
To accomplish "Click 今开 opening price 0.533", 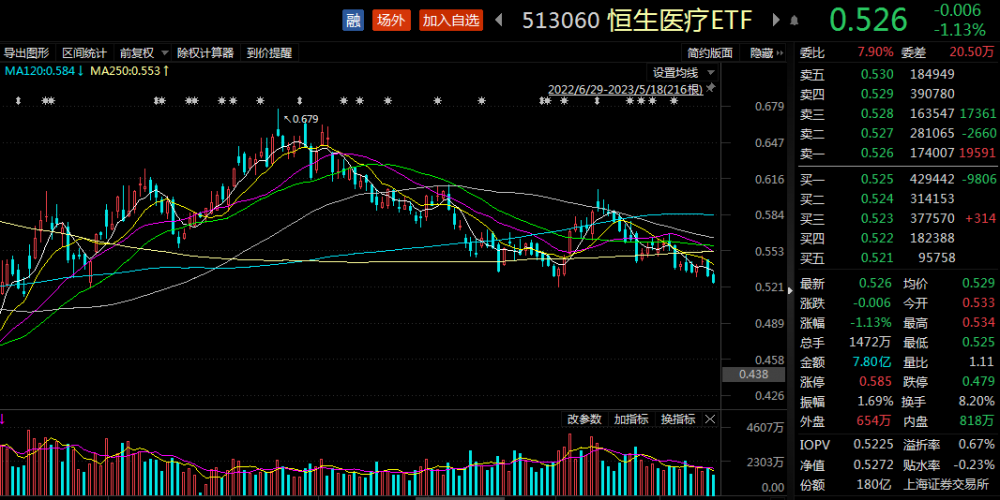I will [978, 303].
